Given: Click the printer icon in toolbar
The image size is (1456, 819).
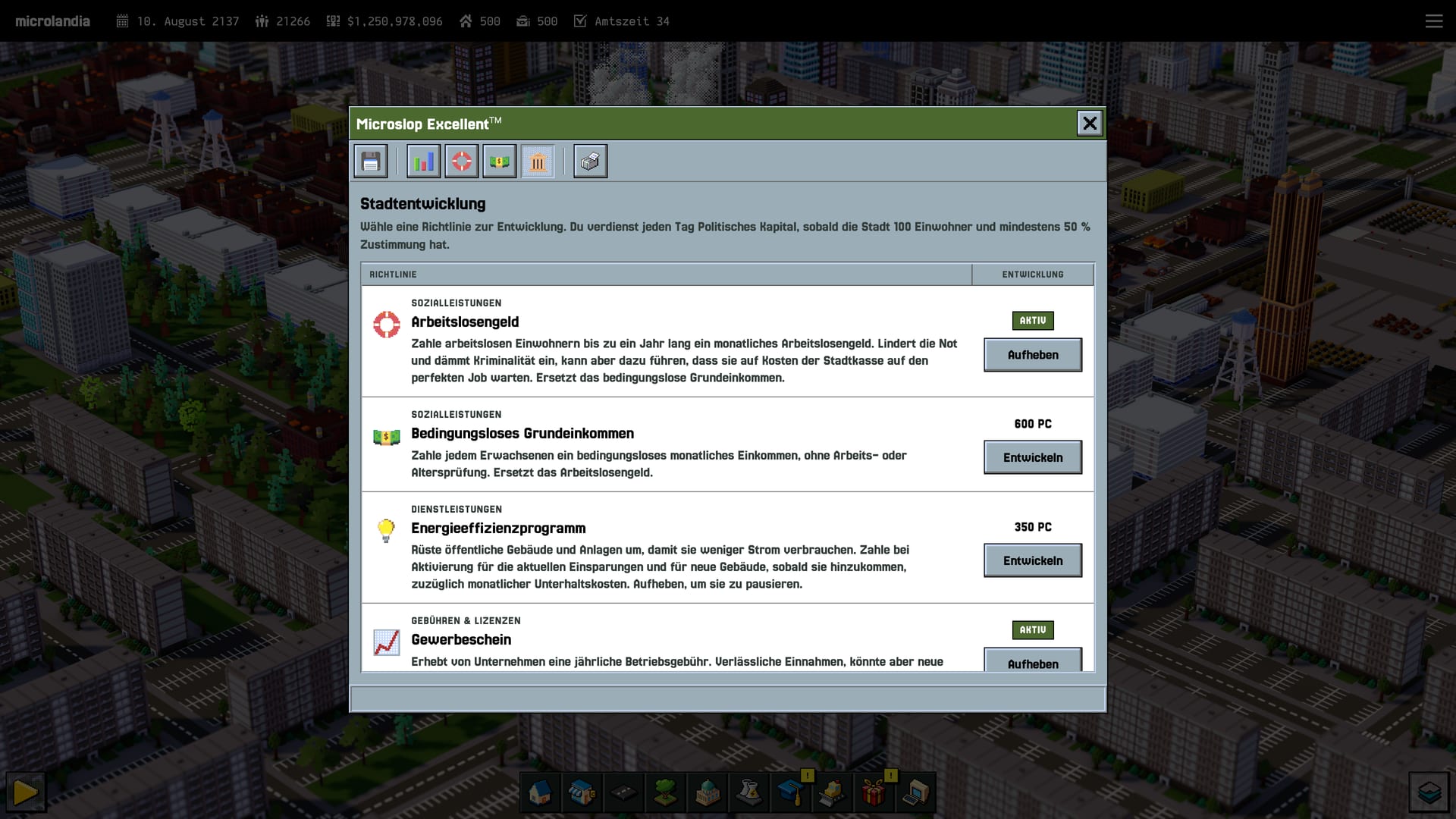Looking at the screenshot, I should tap(591, 162).
